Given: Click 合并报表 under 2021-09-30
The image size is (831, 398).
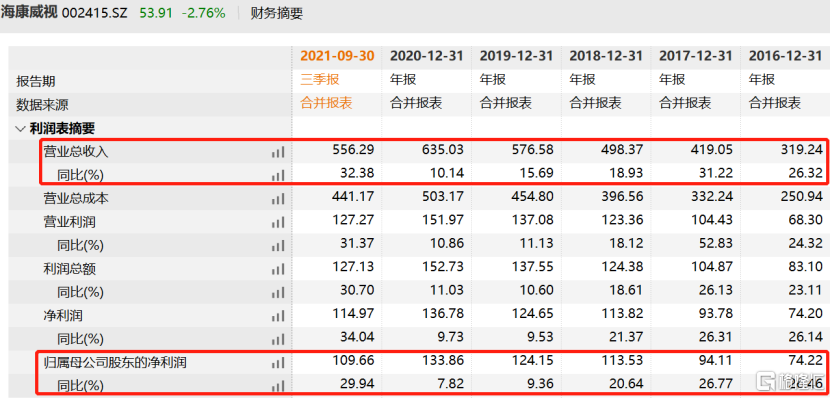Looking at the screenshot, I should click(x=326, y=103).
